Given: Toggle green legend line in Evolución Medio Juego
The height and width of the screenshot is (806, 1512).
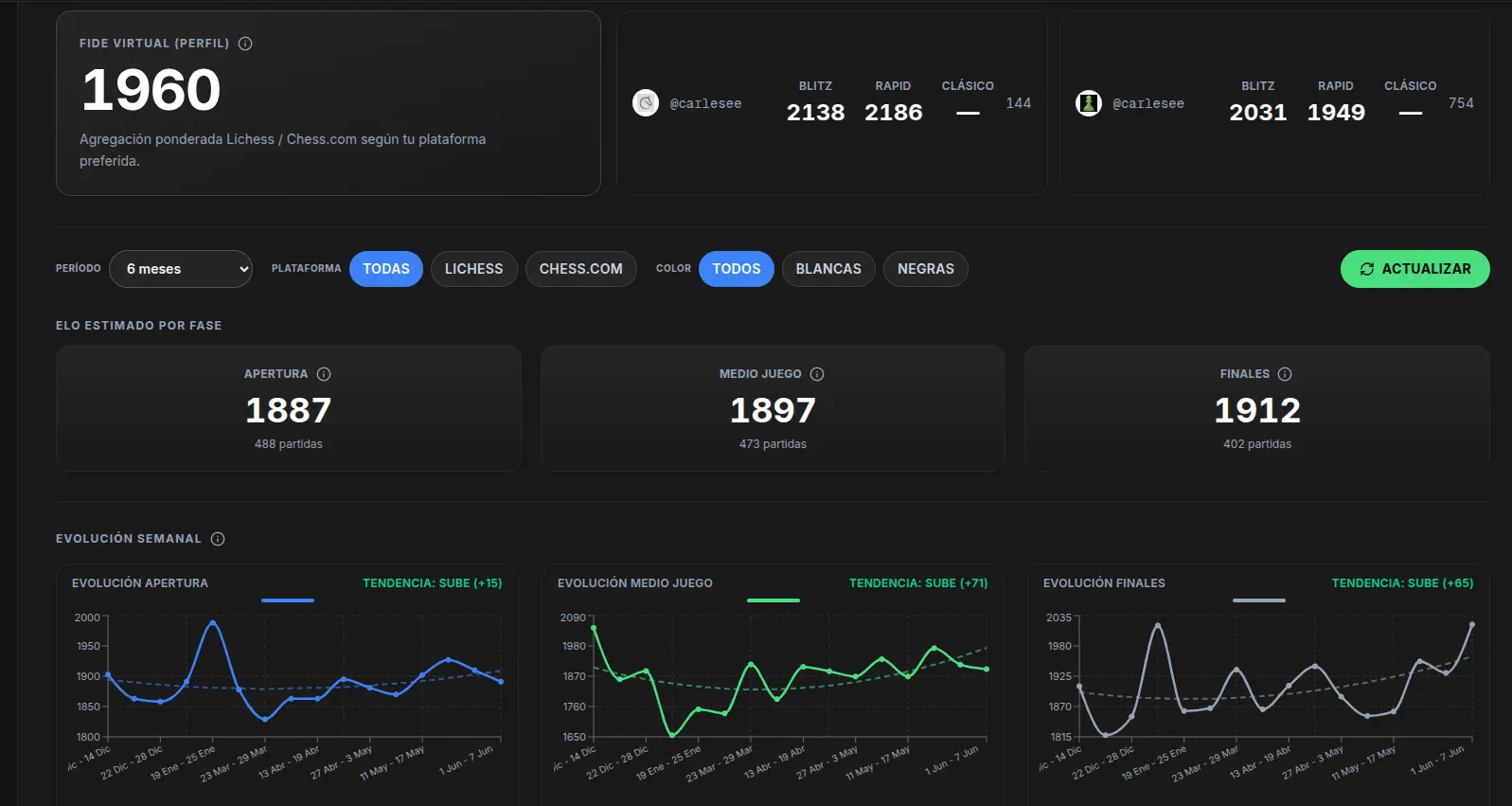Looking at the screenshot, I should tap(774, 600).
